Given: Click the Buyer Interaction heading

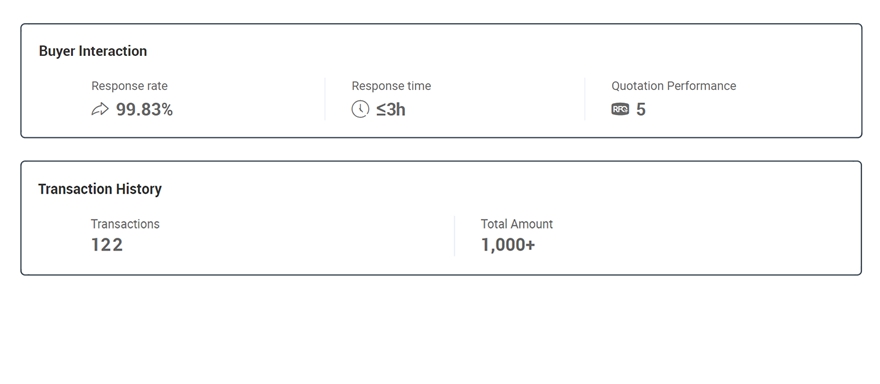Looking at the screenshot, I should pyautogui.click(x=93, y=51).
